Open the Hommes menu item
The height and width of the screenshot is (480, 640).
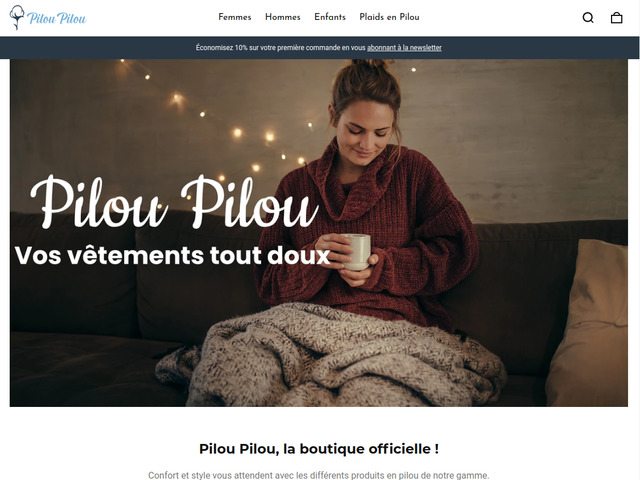(x=282, y=17)
